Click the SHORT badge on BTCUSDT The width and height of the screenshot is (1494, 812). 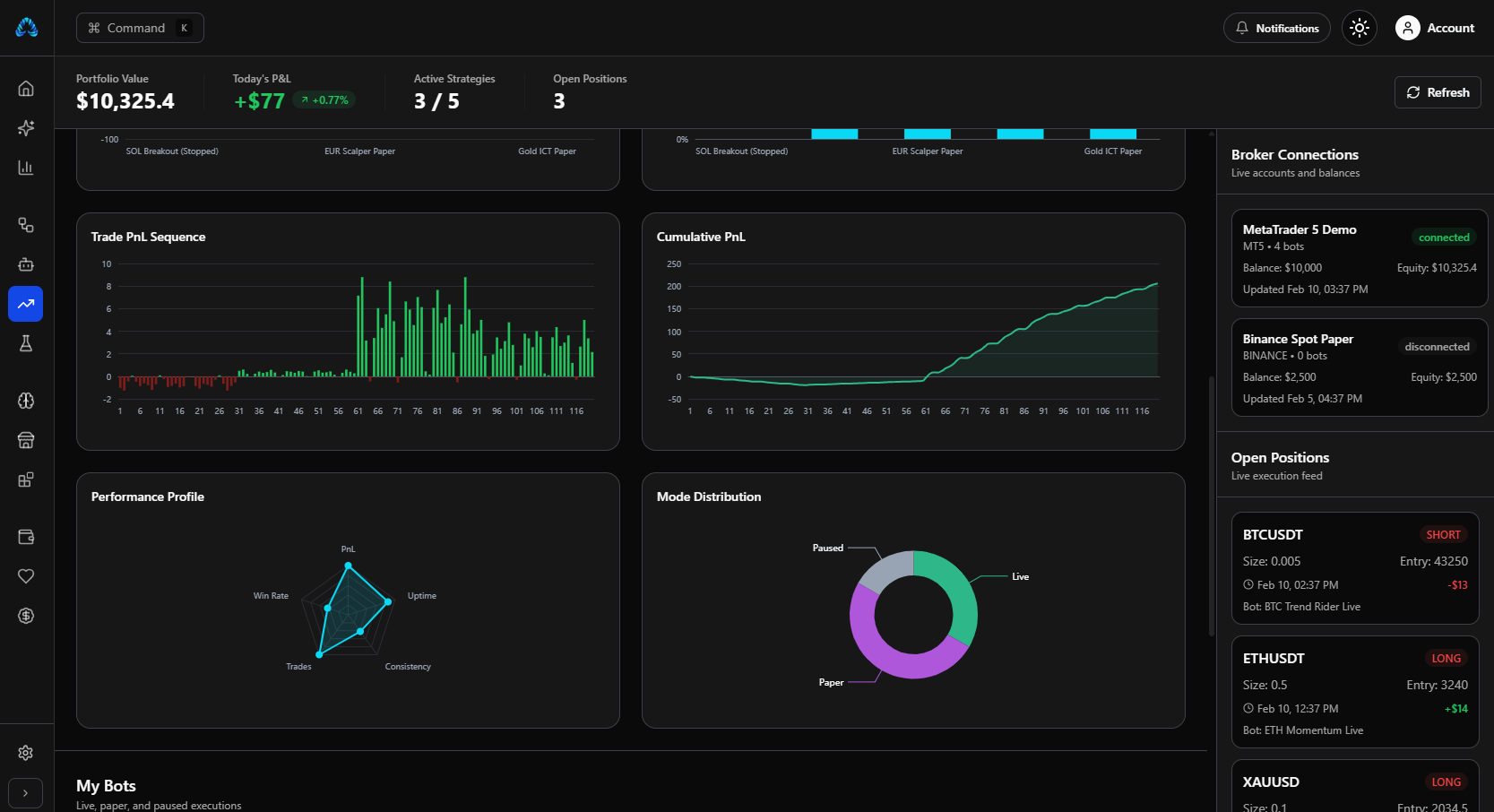(1443, 535)
